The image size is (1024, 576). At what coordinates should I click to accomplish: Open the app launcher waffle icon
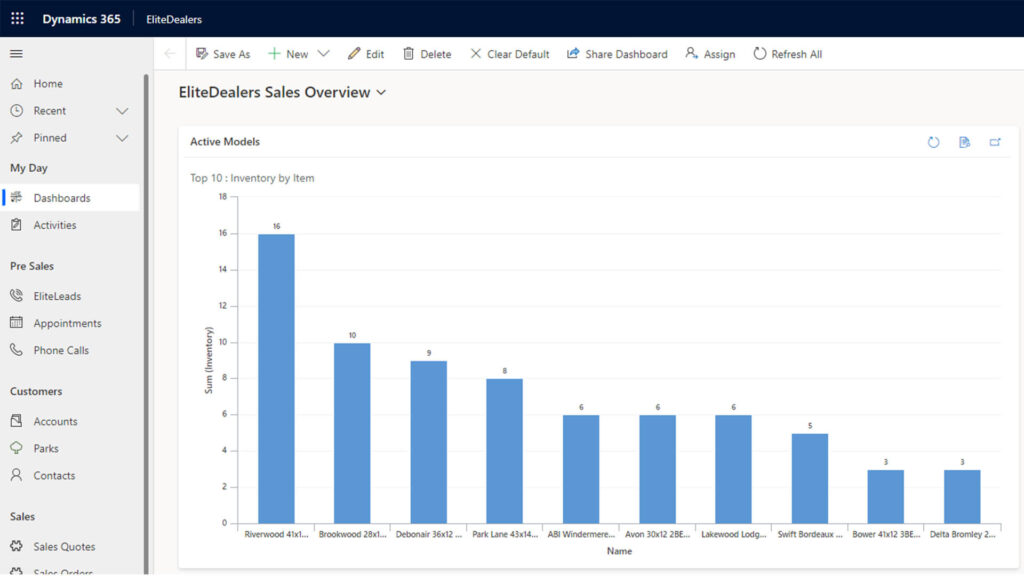[18, 18]
